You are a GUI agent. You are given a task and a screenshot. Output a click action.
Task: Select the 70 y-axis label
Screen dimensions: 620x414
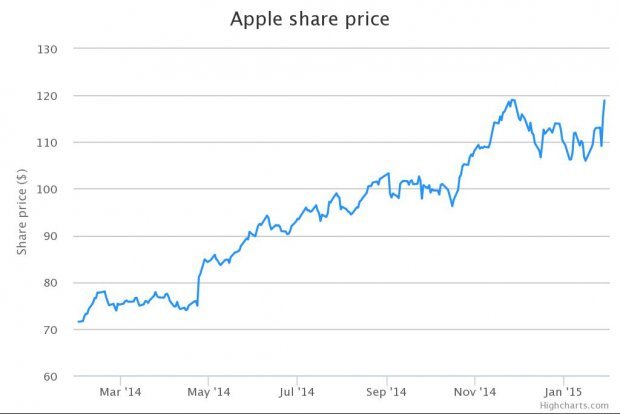52,330
